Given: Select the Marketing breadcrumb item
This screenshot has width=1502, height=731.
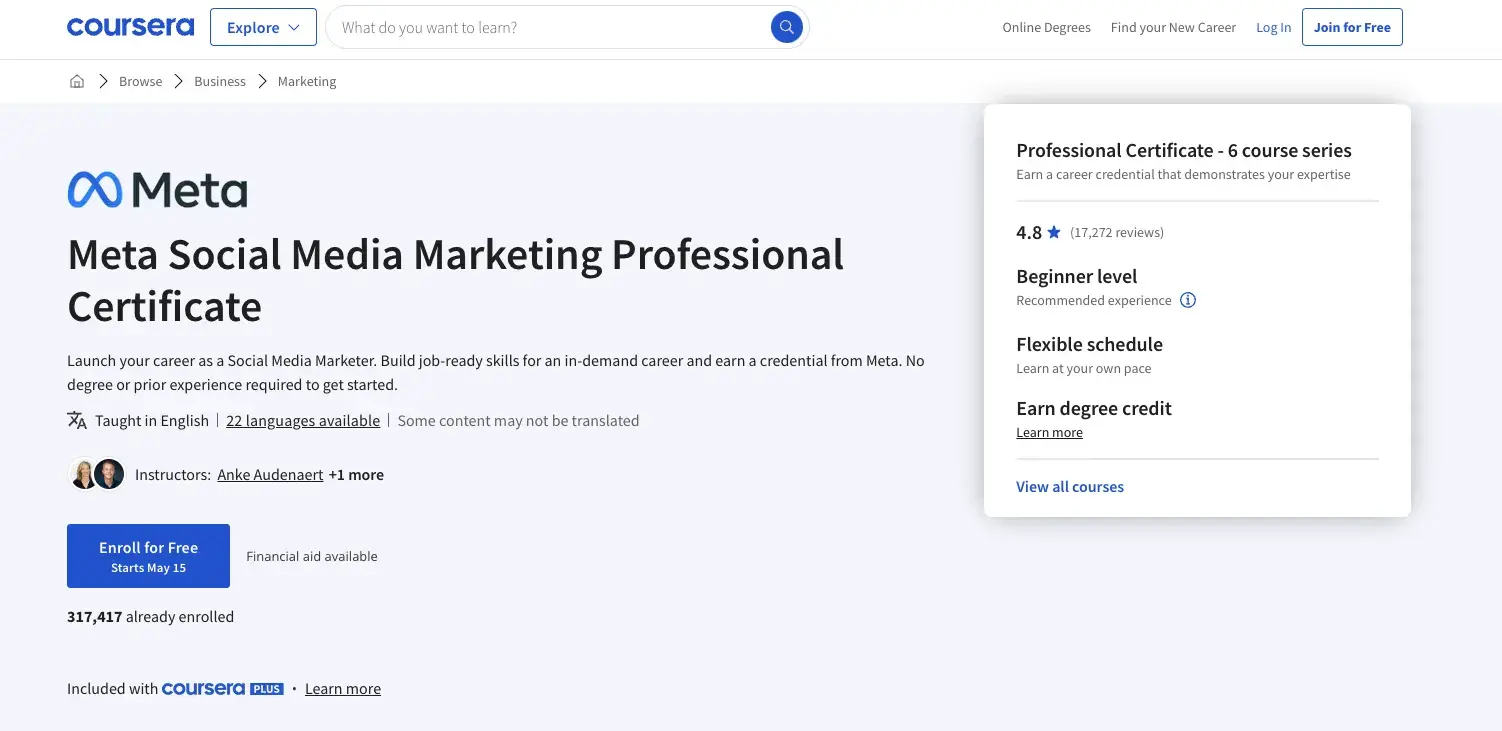Looking at the screenshot, I should 307,81.
